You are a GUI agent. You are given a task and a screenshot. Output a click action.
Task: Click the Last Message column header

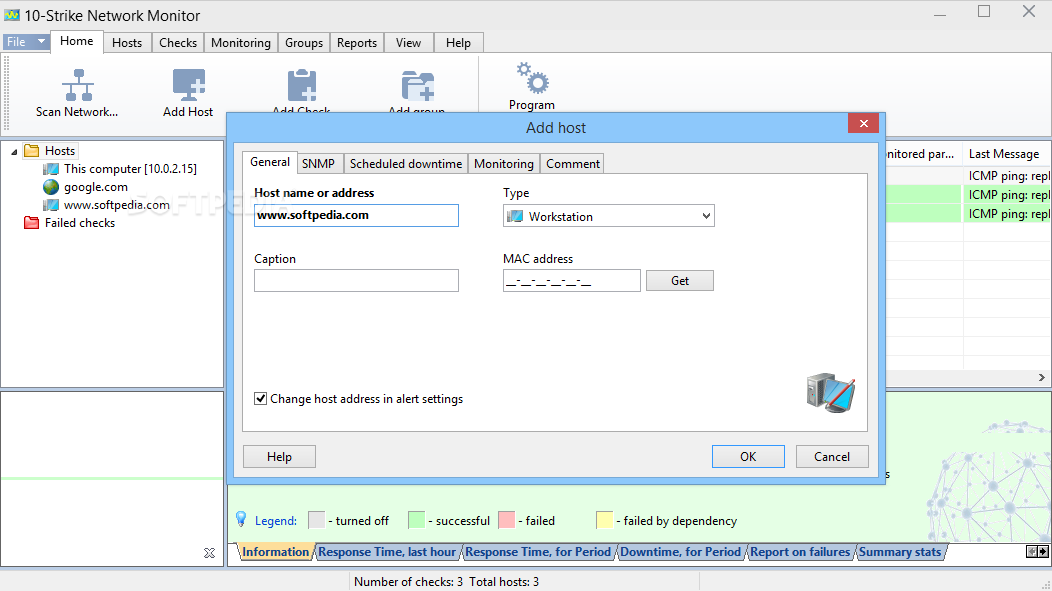(1006, 154)
